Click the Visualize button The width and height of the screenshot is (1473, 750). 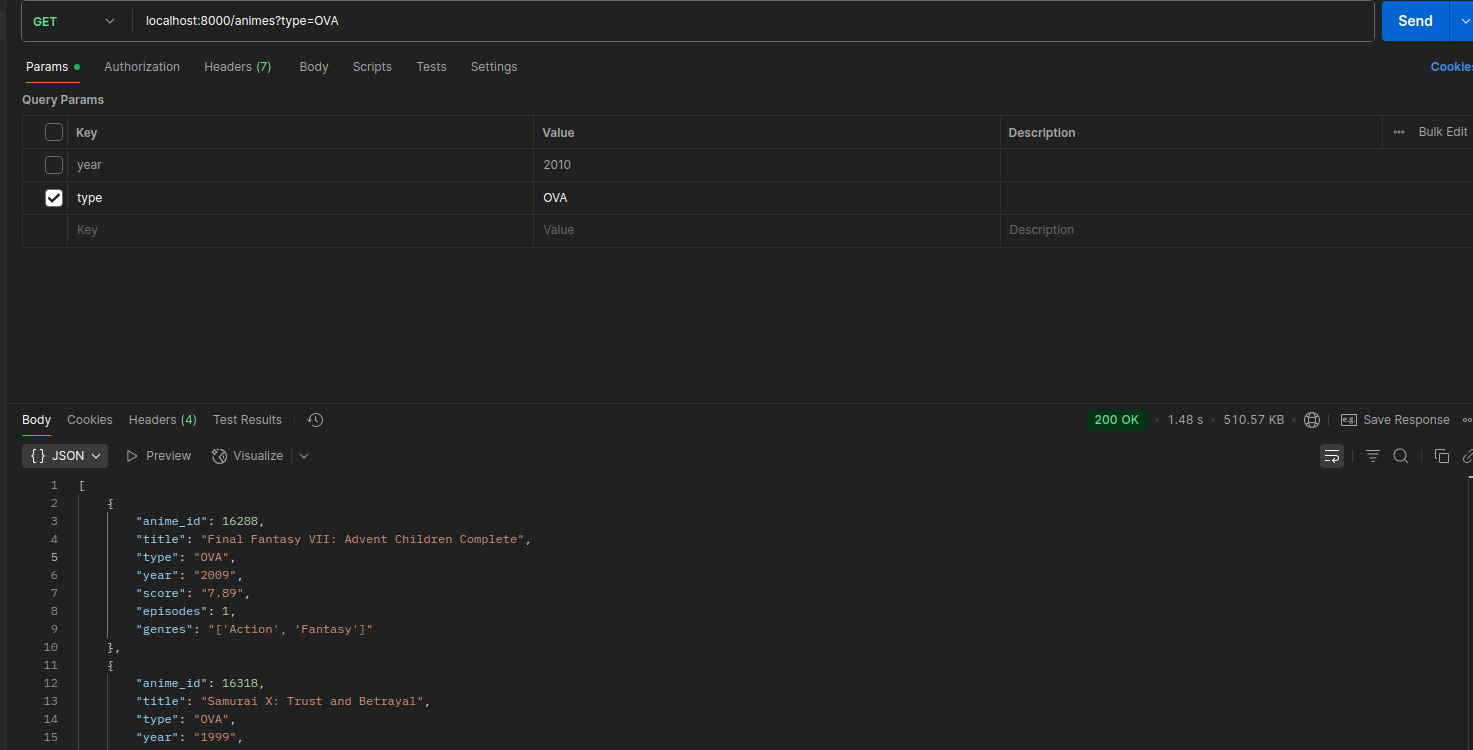[x=247, y=456]
